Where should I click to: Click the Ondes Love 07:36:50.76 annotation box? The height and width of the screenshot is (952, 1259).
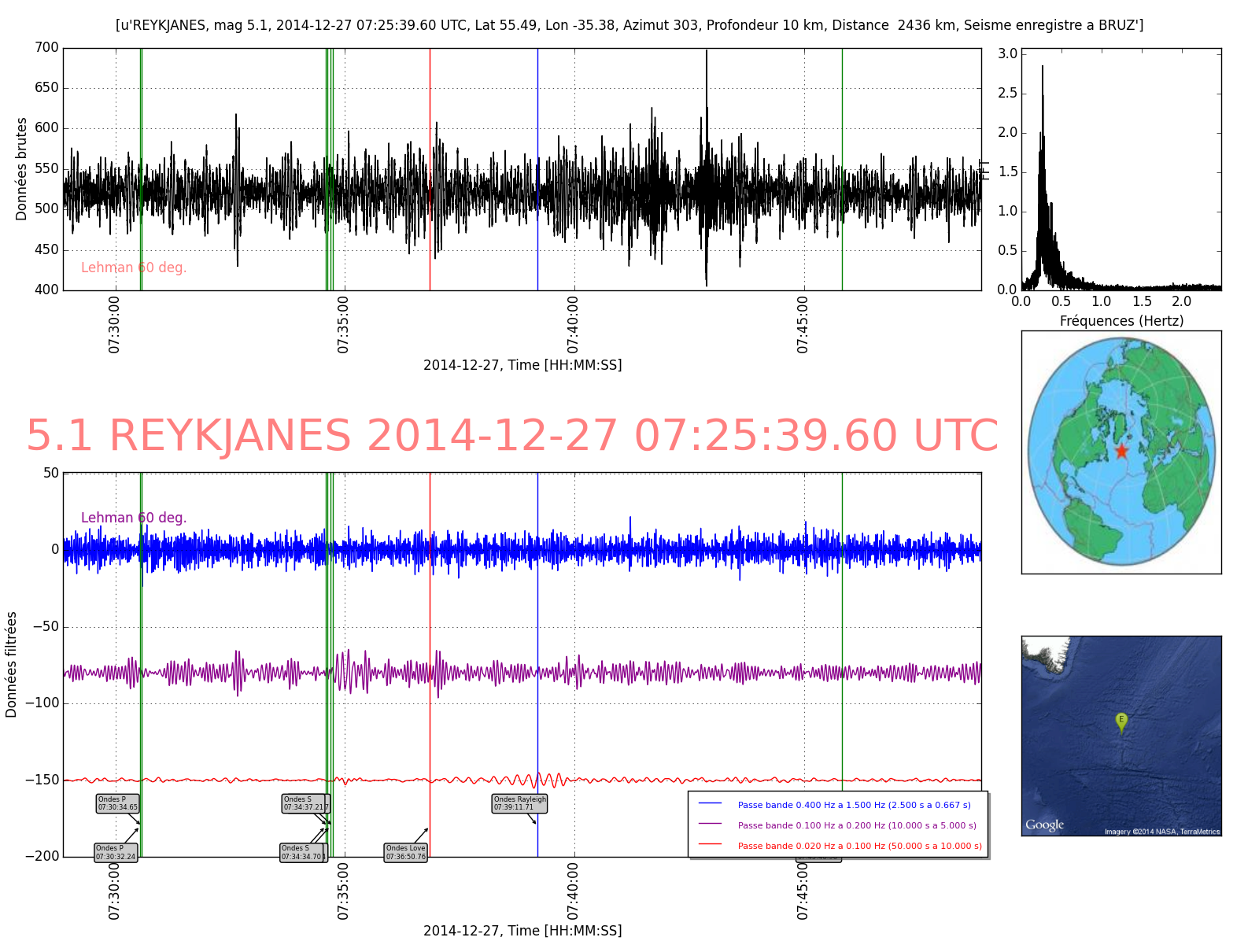click(406, 853)
